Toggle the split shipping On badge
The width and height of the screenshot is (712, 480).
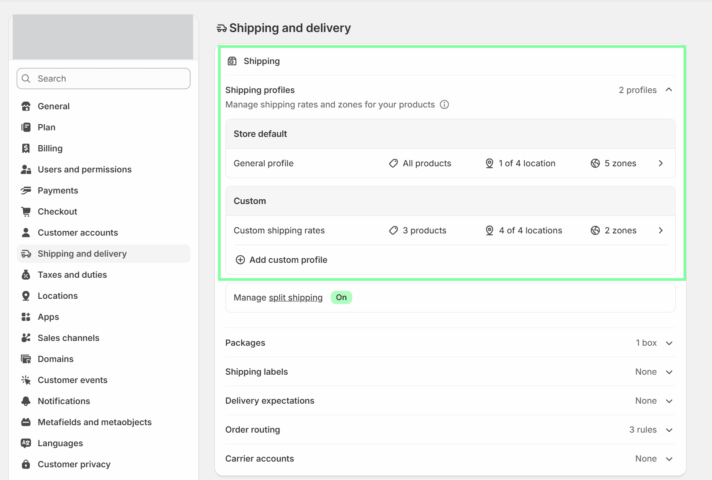click(341, 297)
